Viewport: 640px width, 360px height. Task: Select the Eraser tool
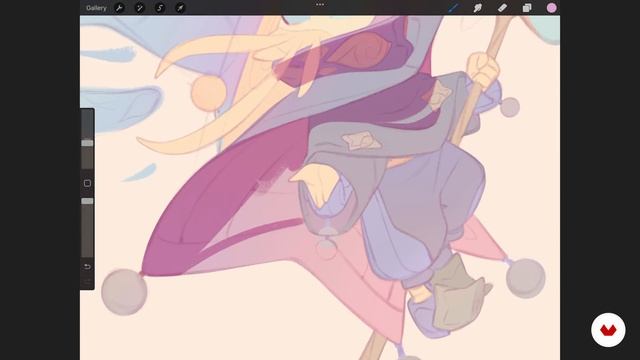(x=502, y=8)
